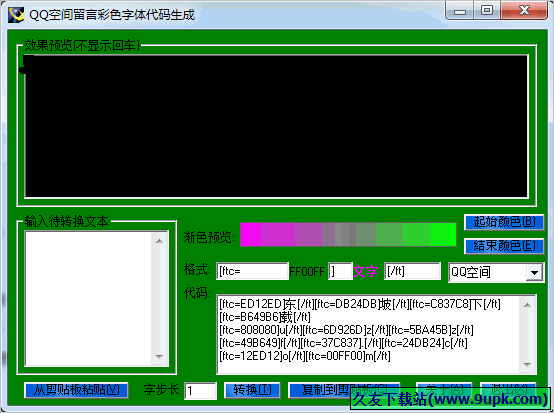Click the input text area scroll-up arrow
The image size is (554, 413).
159,241
